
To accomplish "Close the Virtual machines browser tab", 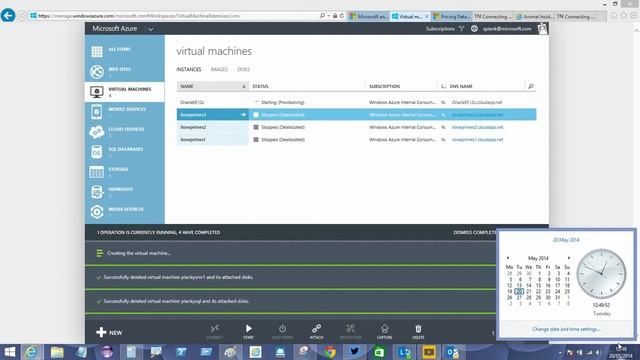I will (427, 16).
